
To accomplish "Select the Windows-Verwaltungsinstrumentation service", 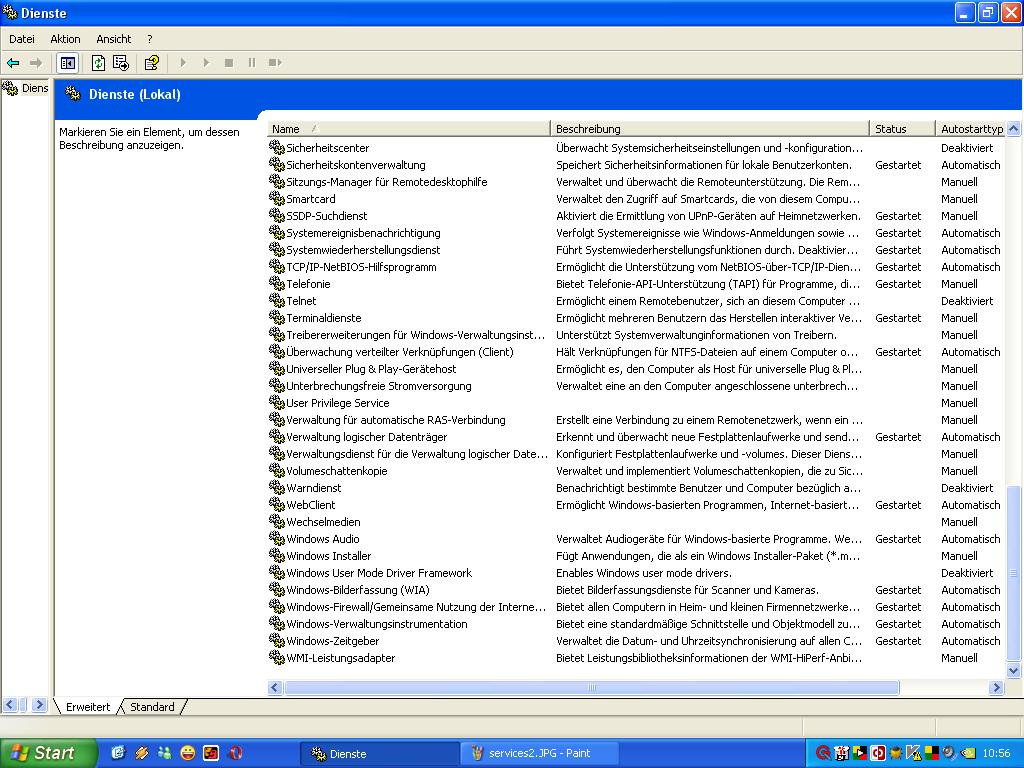I will pyautogui.click(x=635, y=624).
